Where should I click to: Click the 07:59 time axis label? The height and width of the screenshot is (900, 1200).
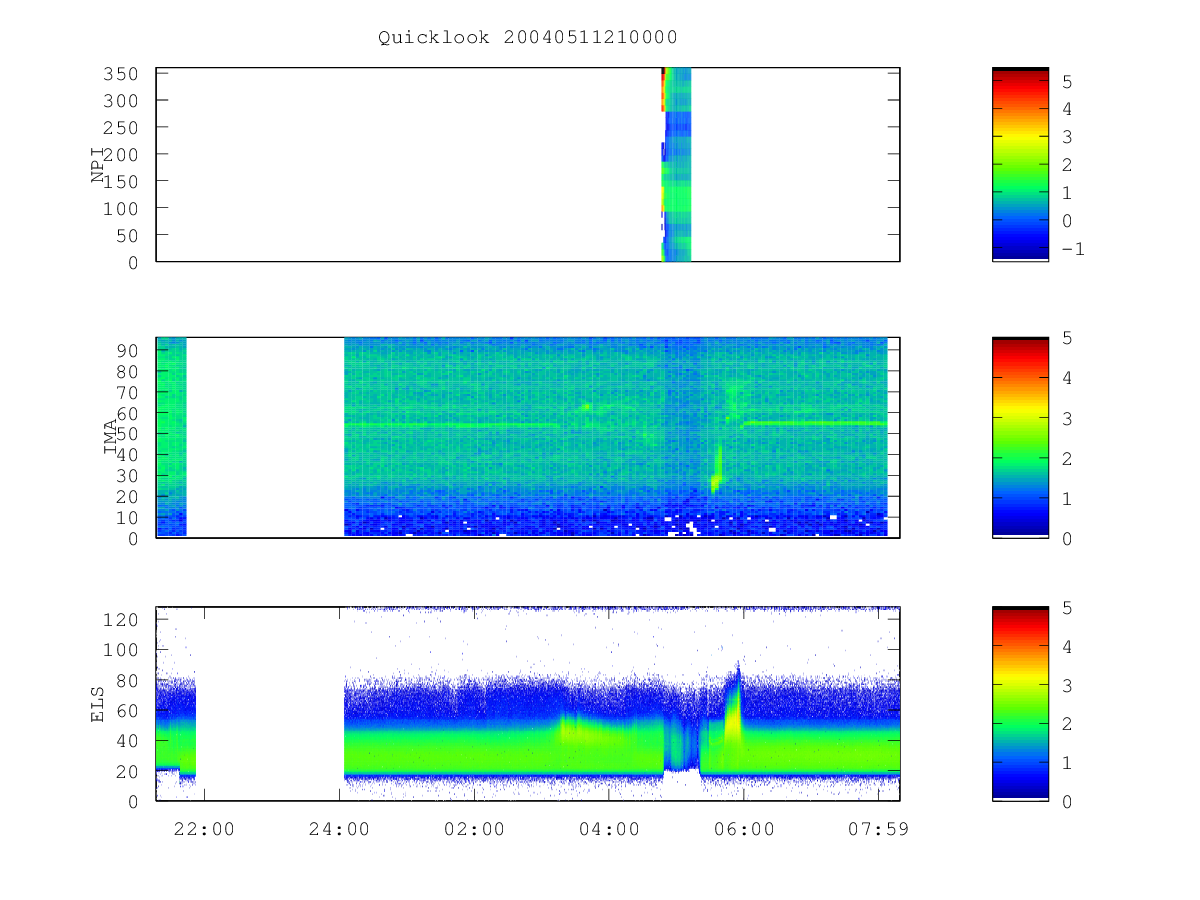click(x=880, y=829)
